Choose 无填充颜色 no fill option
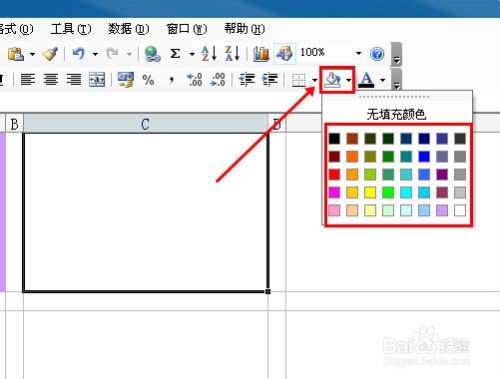The image size is (500, 379). click(x=396, y=115)
